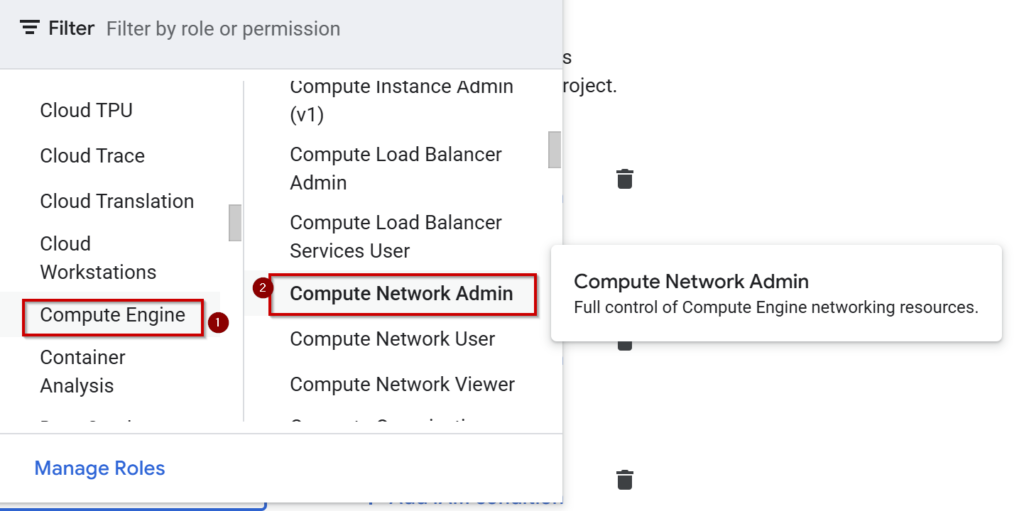The image size is (1024, 511).
Task: Select Compute Engine in the category list
Action: [112, 316]
